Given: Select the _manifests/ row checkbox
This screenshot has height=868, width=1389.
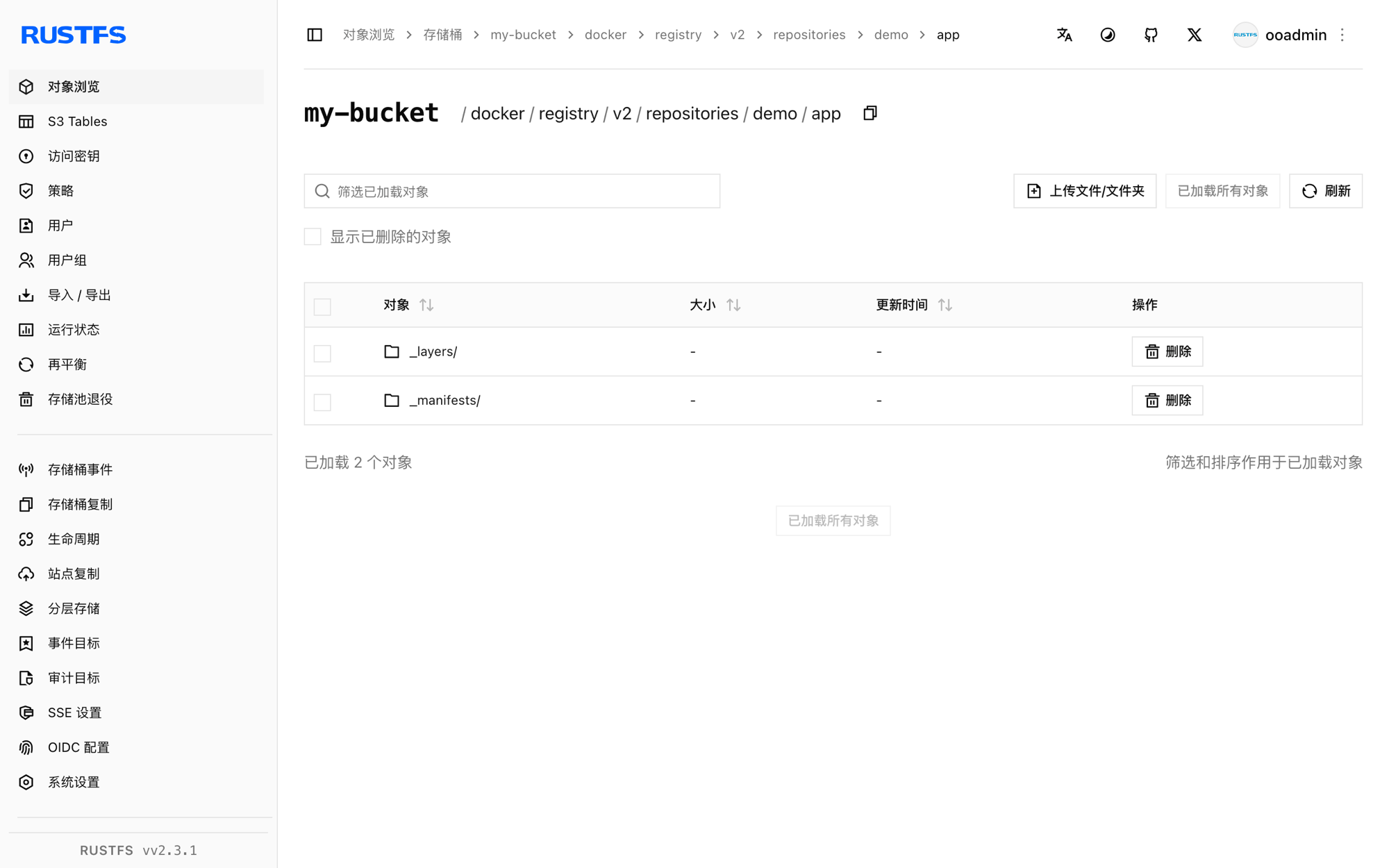Looking at the screenshot, I should (322, 402).
